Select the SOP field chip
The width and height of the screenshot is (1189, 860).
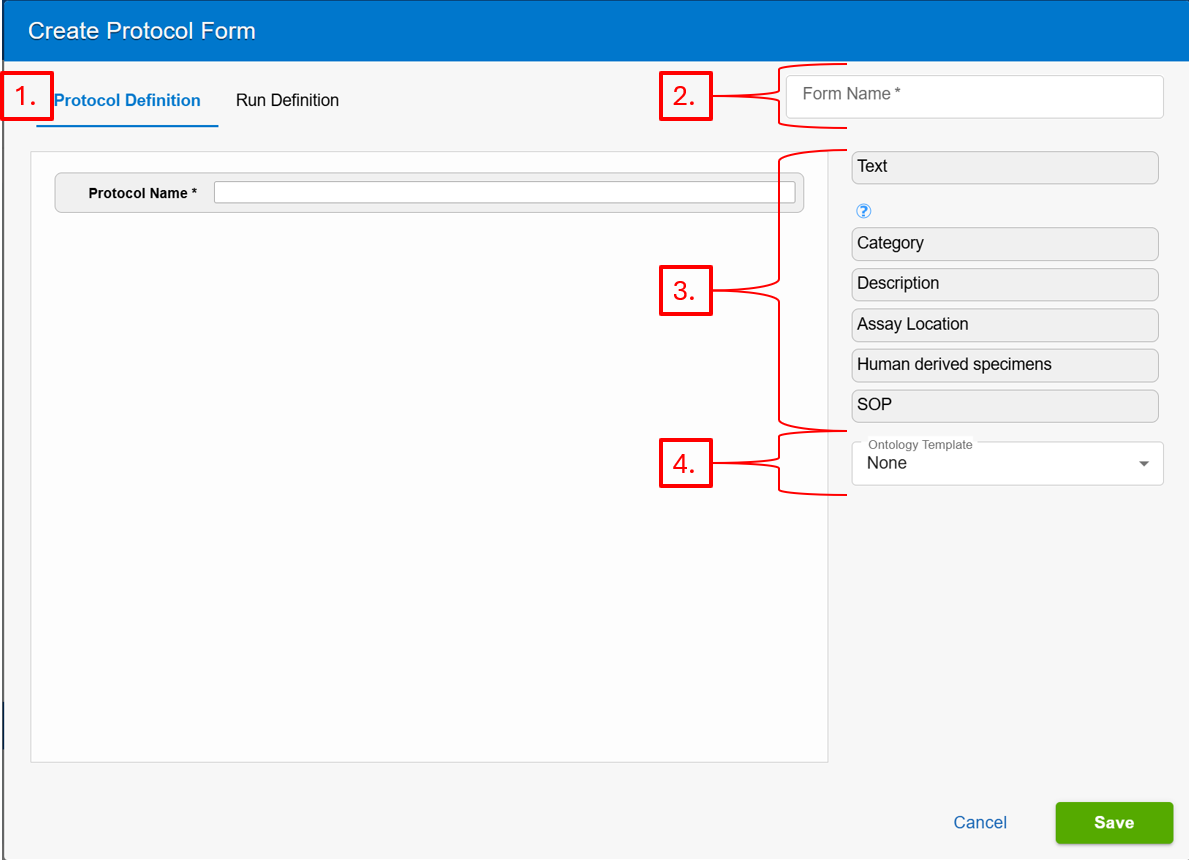point(1004,405)
